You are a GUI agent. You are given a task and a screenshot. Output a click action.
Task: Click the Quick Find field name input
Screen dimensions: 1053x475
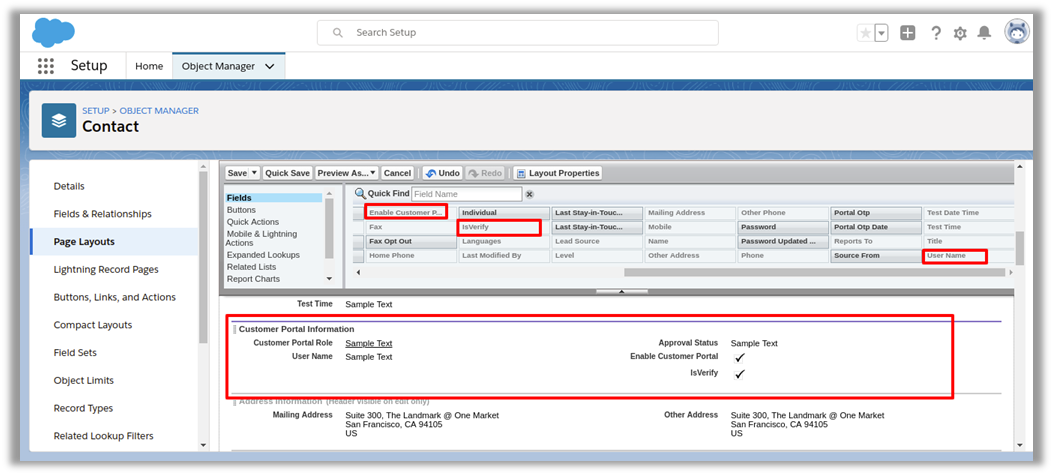click(x=466, y=194)
